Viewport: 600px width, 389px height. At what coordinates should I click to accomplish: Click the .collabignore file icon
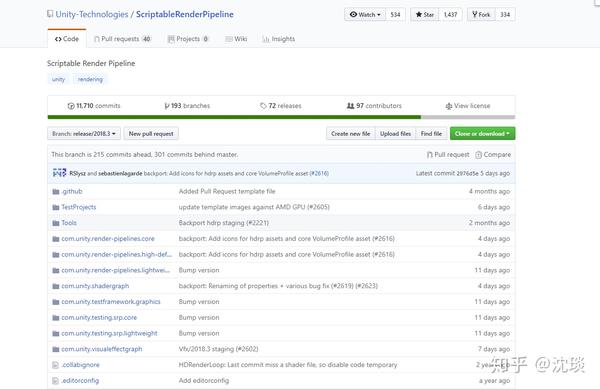[x=55, y=365]
